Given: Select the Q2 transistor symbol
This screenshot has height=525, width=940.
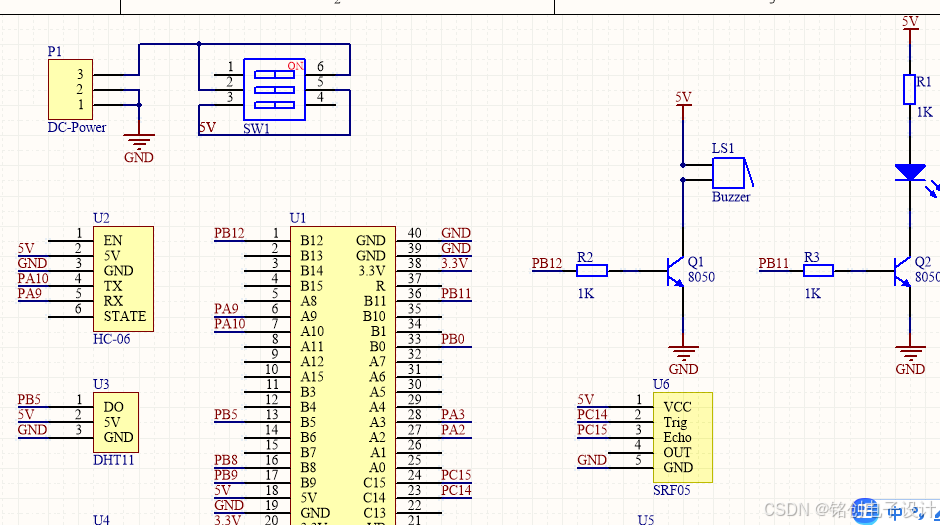Looking at the screenshot, I should click(x=902, y=271).
